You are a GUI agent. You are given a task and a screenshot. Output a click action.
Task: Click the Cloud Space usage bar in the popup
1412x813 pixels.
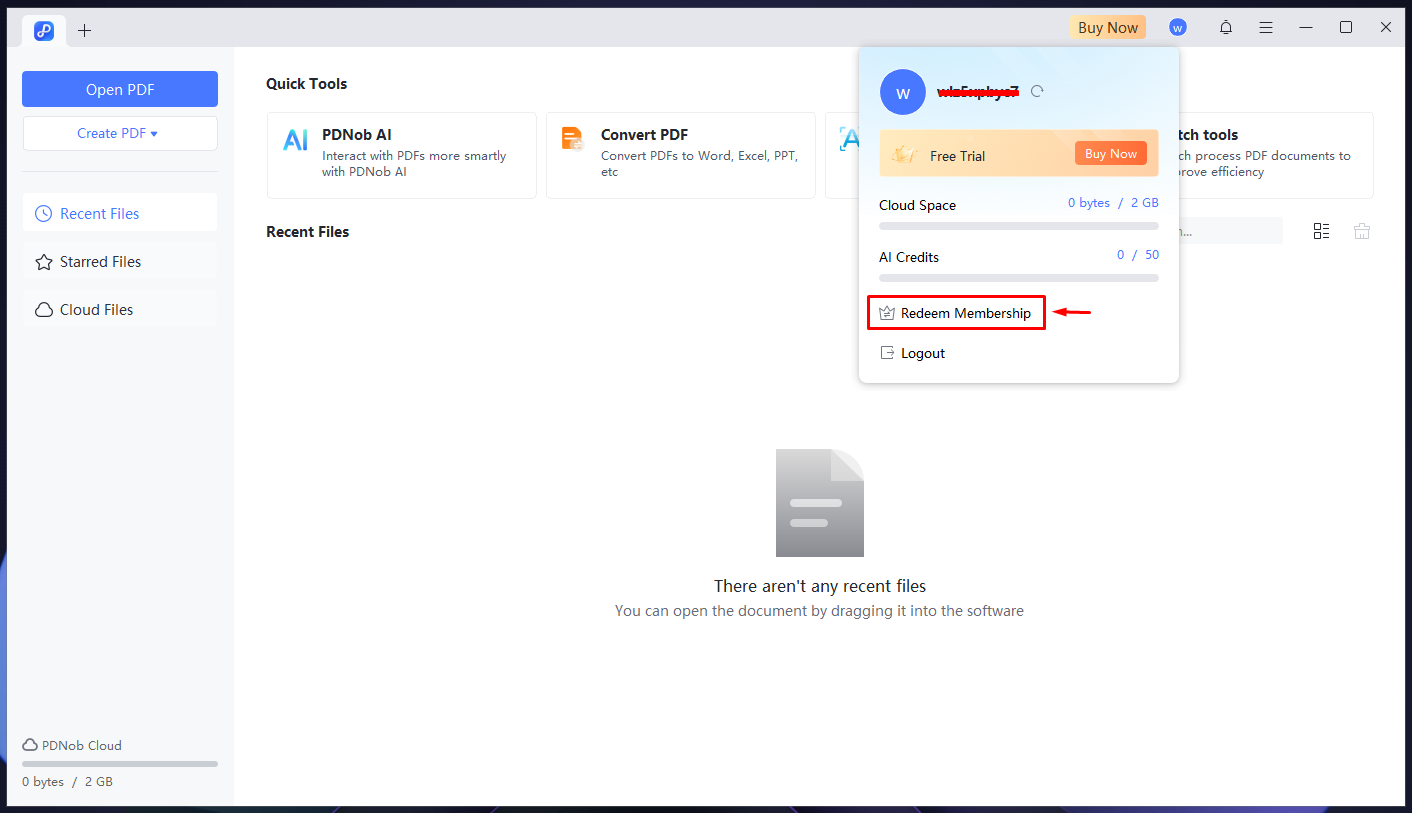click(x=1019, y=226)
